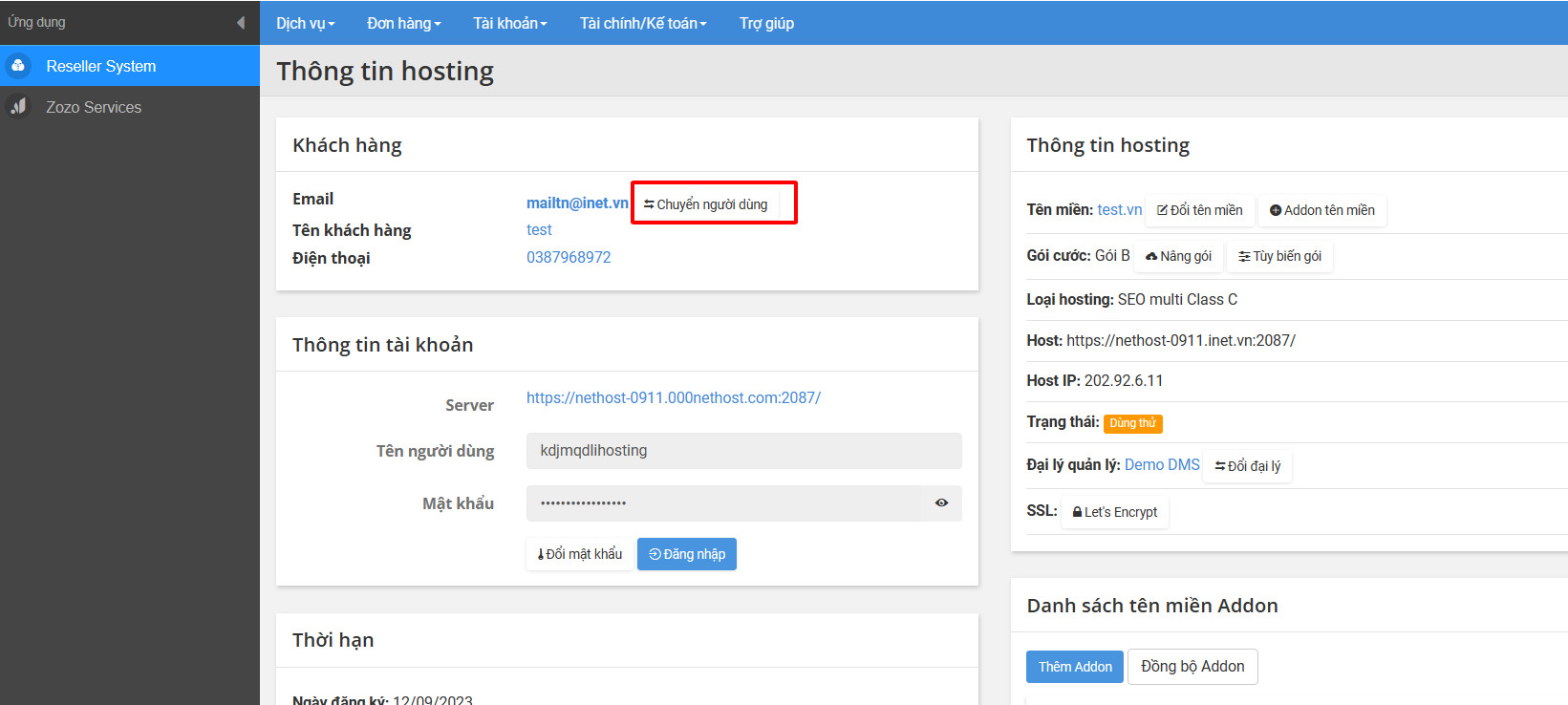Open the Dịch vụ dropdown menu
This screenshot has height=705, width=1568.
[306, 23]
